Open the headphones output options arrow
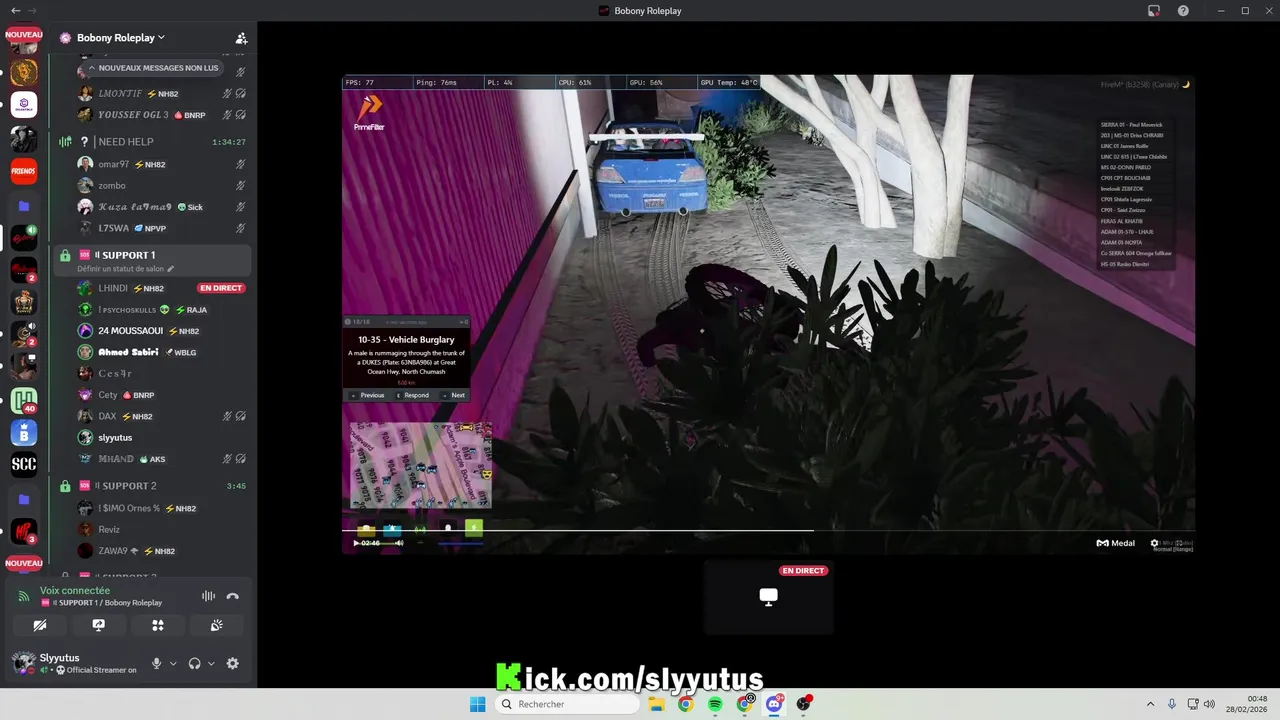Viewport: 1280px width, 720px height. click(x=211, y=663)
